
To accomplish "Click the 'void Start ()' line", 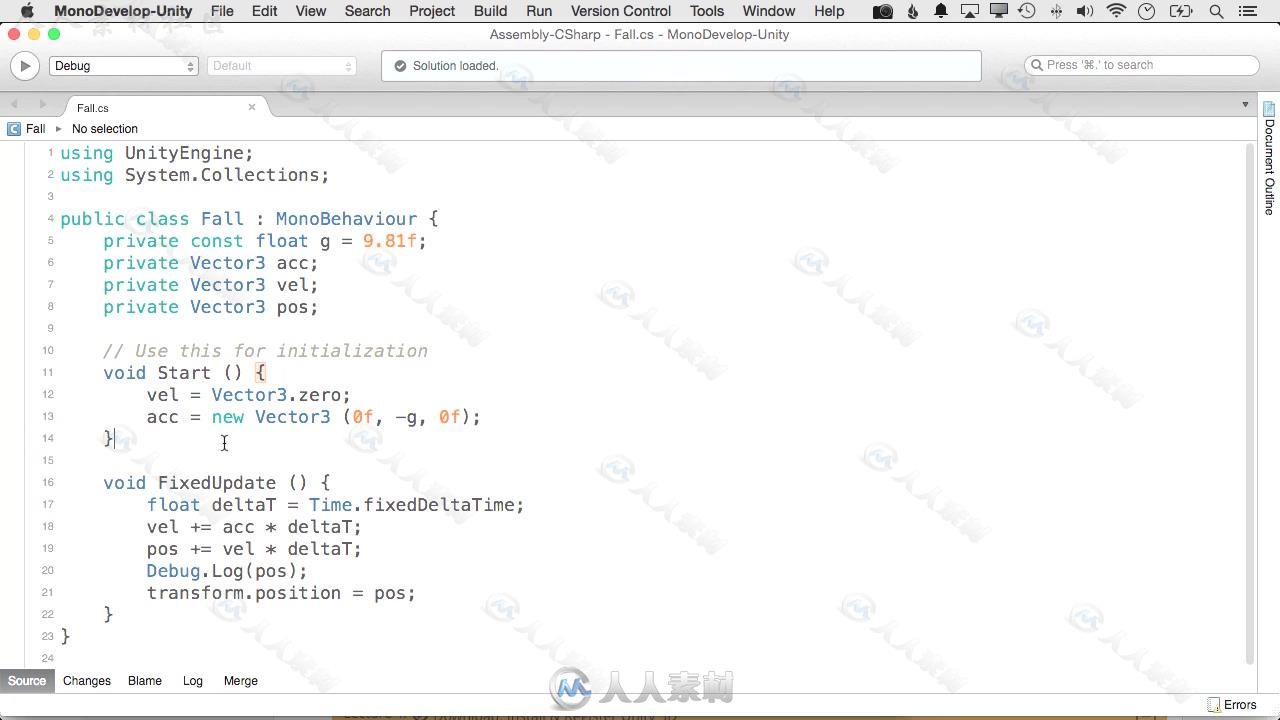I will pyautogui.click(x=185, y=373).
